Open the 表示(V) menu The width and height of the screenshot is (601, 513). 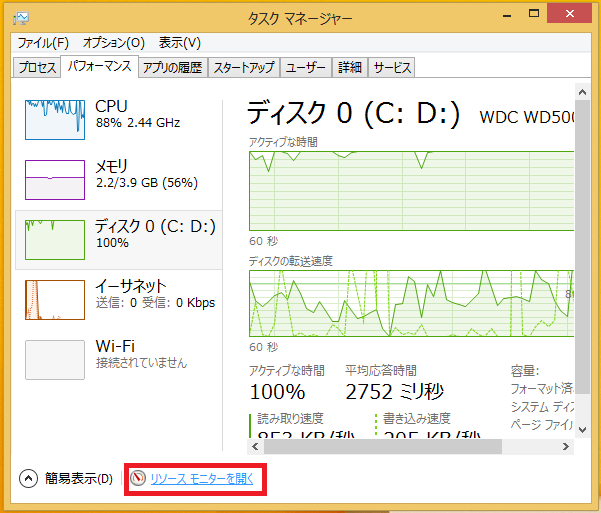180,43
